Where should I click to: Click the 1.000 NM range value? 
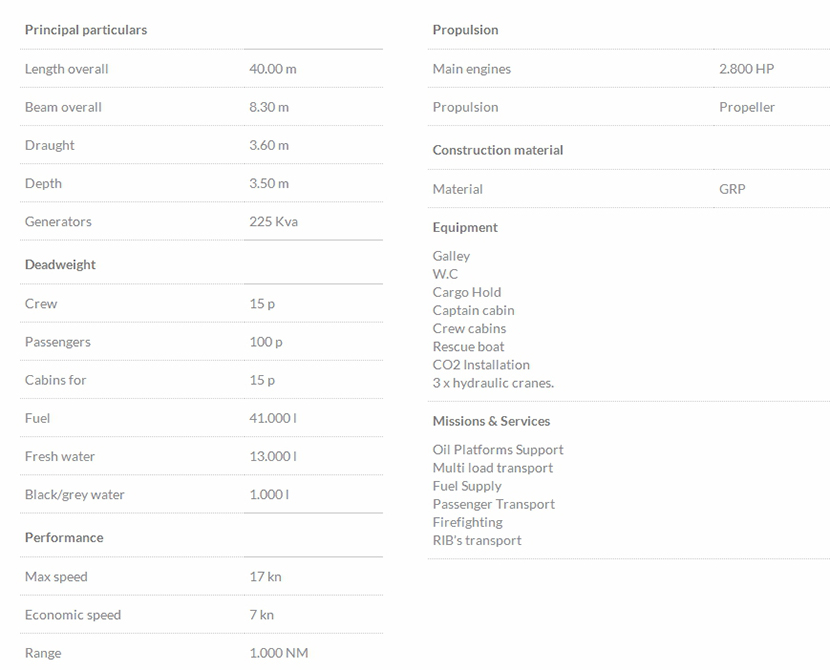(279, 653)
